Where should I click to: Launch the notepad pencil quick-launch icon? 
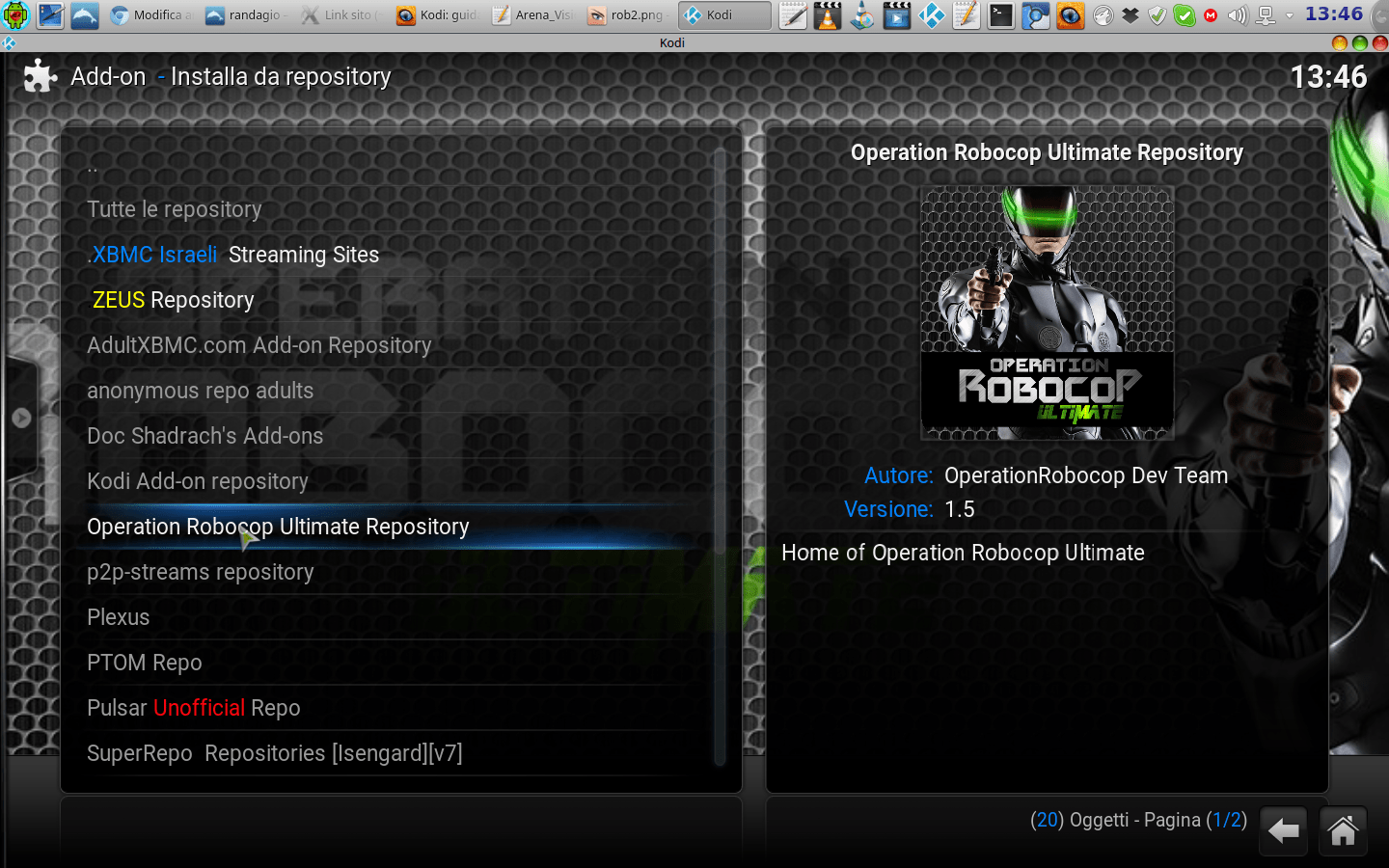pos(793,14)
